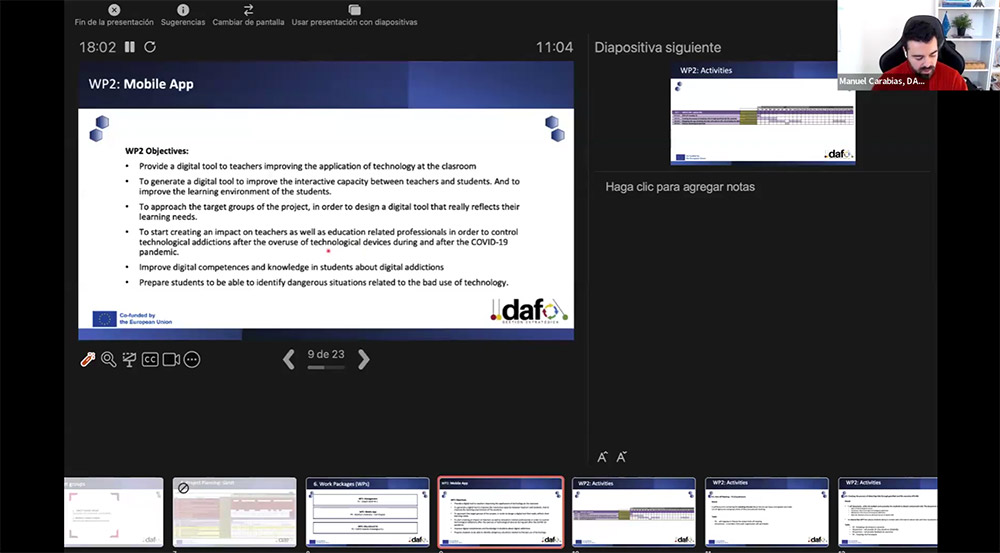
Task: Click Cambiar de pantalla swap icon
Action: tap(248, 10)
